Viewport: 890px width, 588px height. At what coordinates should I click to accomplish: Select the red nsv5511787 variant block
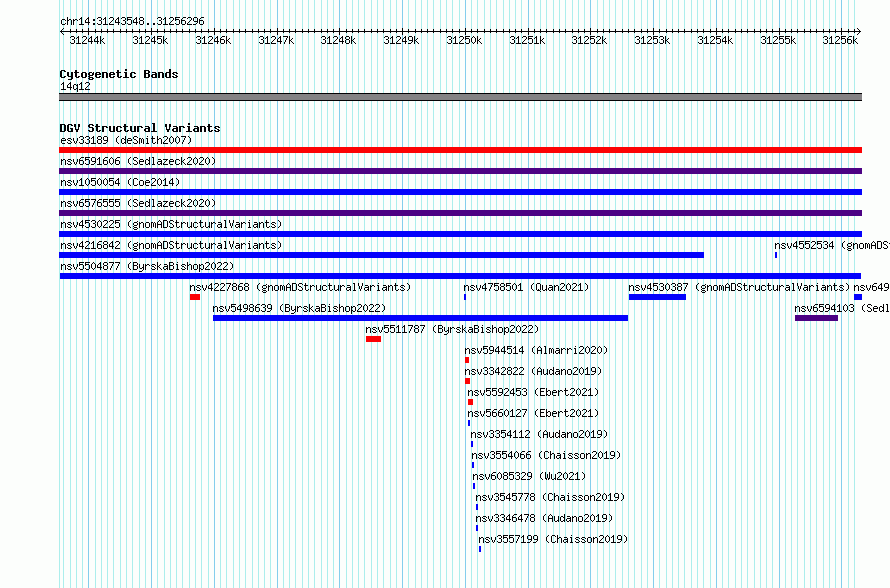[373, 339]
